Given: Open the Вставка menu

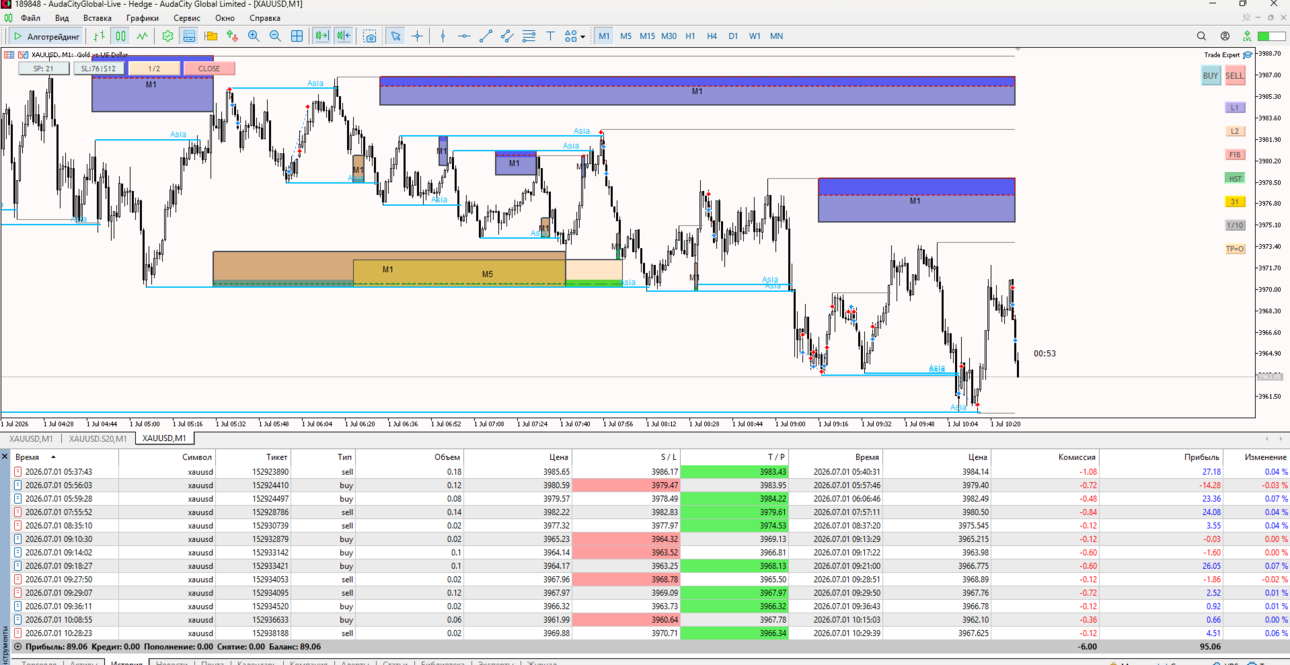Looking at the screenshot, I should point(98,18).
